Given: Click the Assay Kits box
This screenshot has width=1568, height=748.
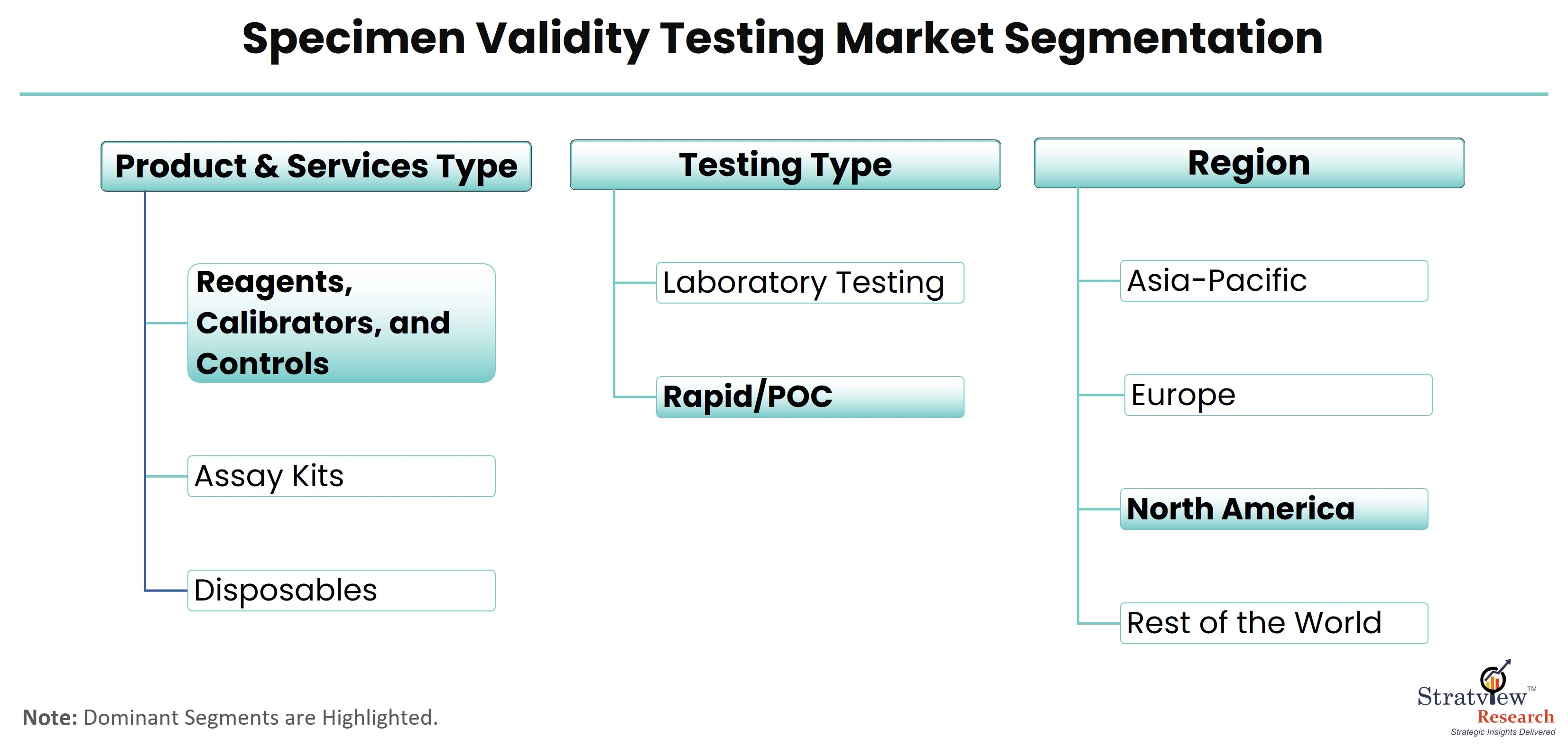Looking at the screenshot, I should [x=342, y=476].
